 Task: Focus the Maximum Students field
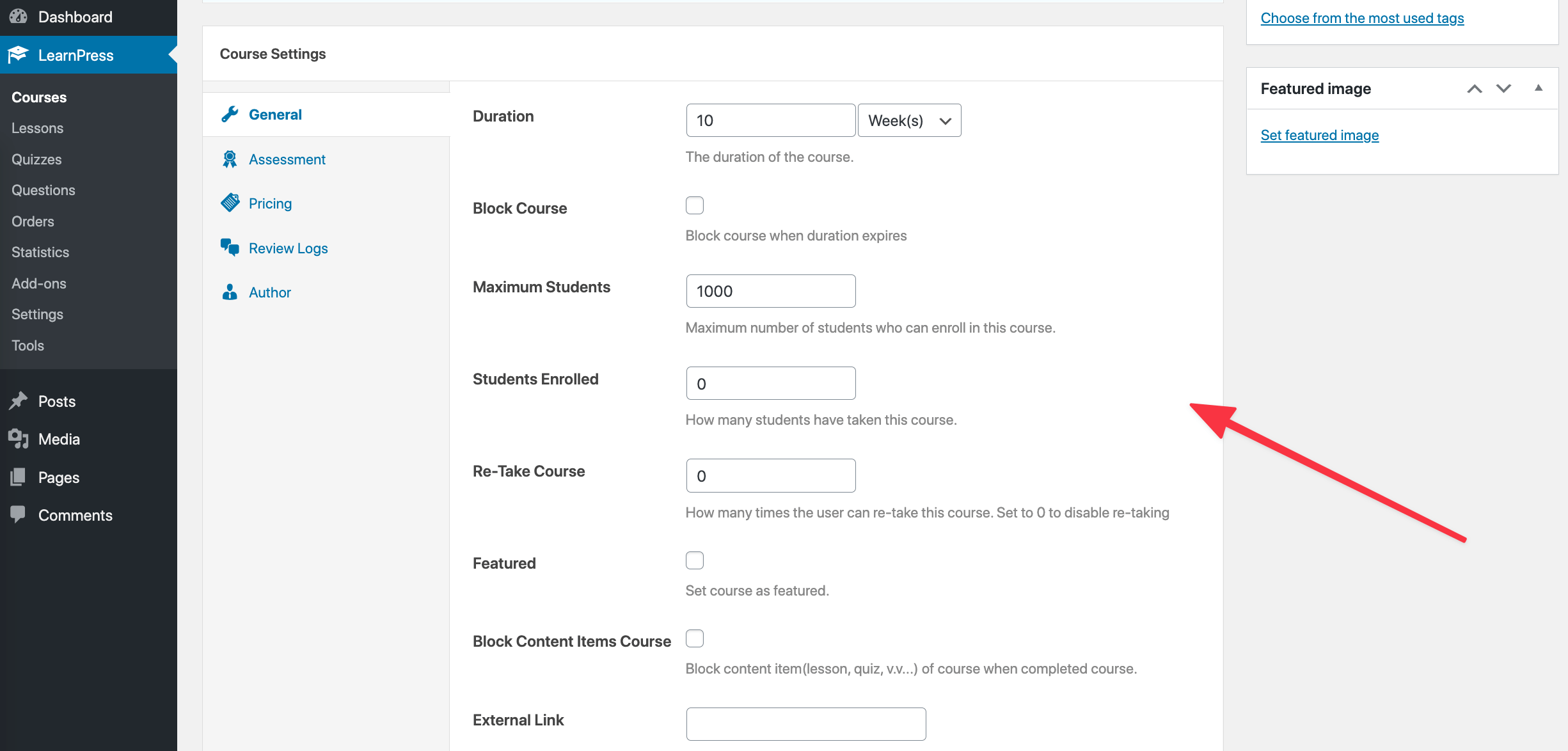(x=771, y=291)
